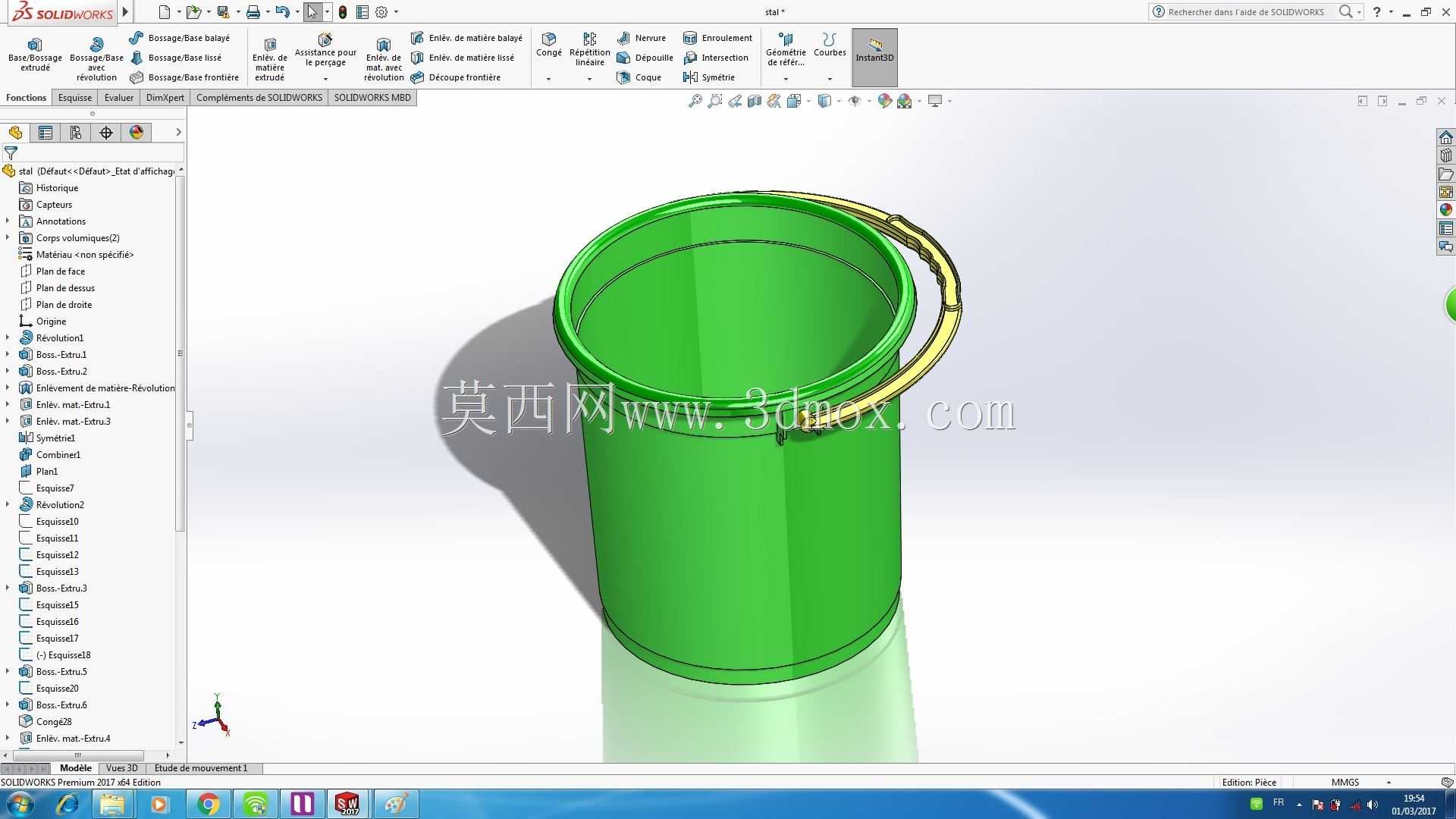Screen dimensions: 1456x819
Task: Open FeatureManager design tree tab
Action: [15, 133]
